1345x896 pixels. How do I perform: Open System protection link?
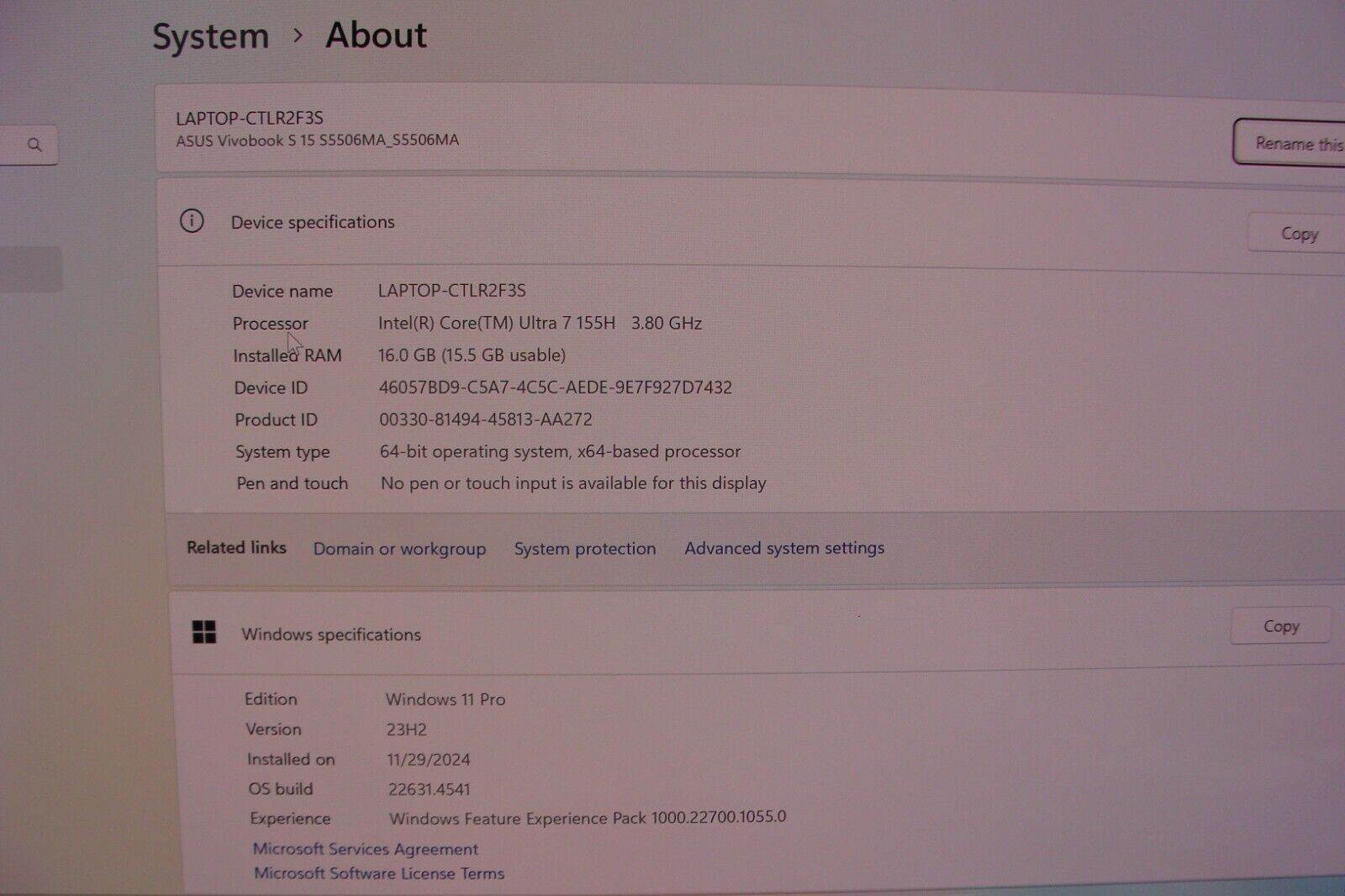pyautogui.click(x=585, y=549)
